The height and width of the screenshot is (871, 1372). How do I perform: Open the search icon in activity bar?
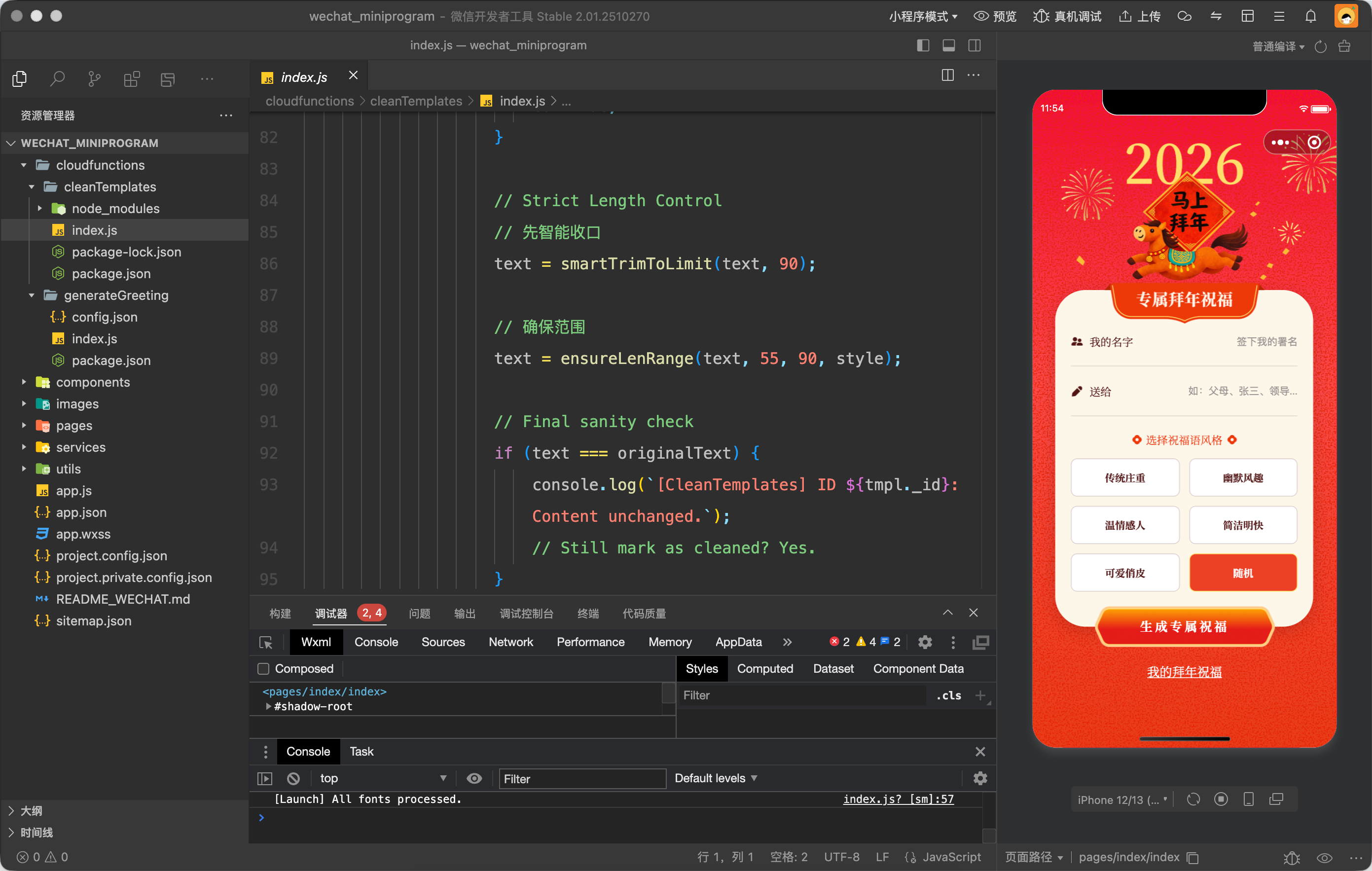pos(57,78)
